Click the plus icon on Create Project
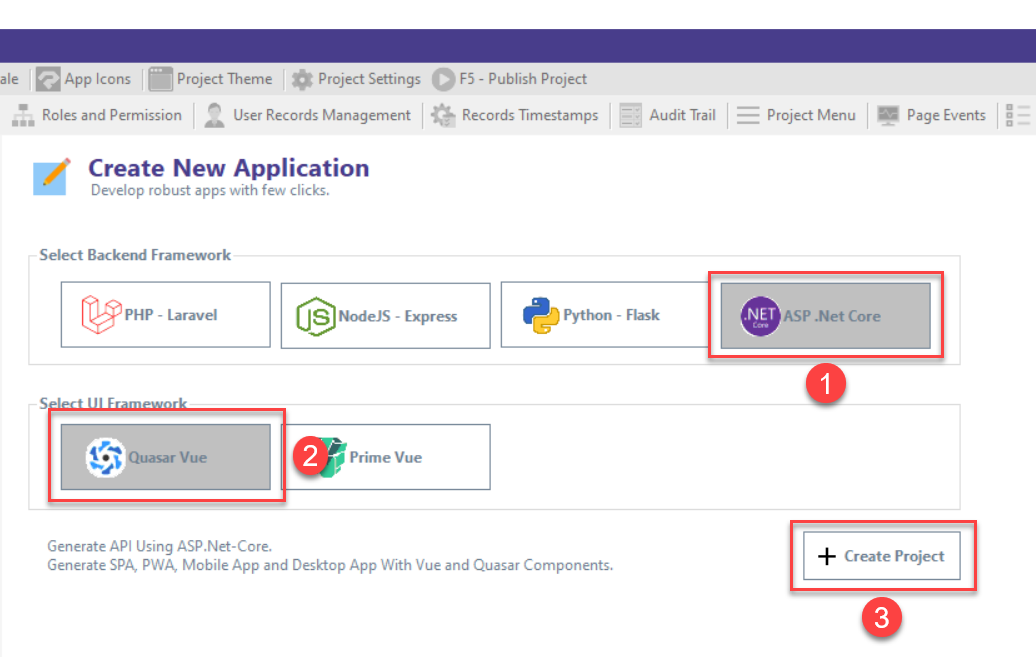1036x657 pixels. pyautogui.click(x=827, y=557)
